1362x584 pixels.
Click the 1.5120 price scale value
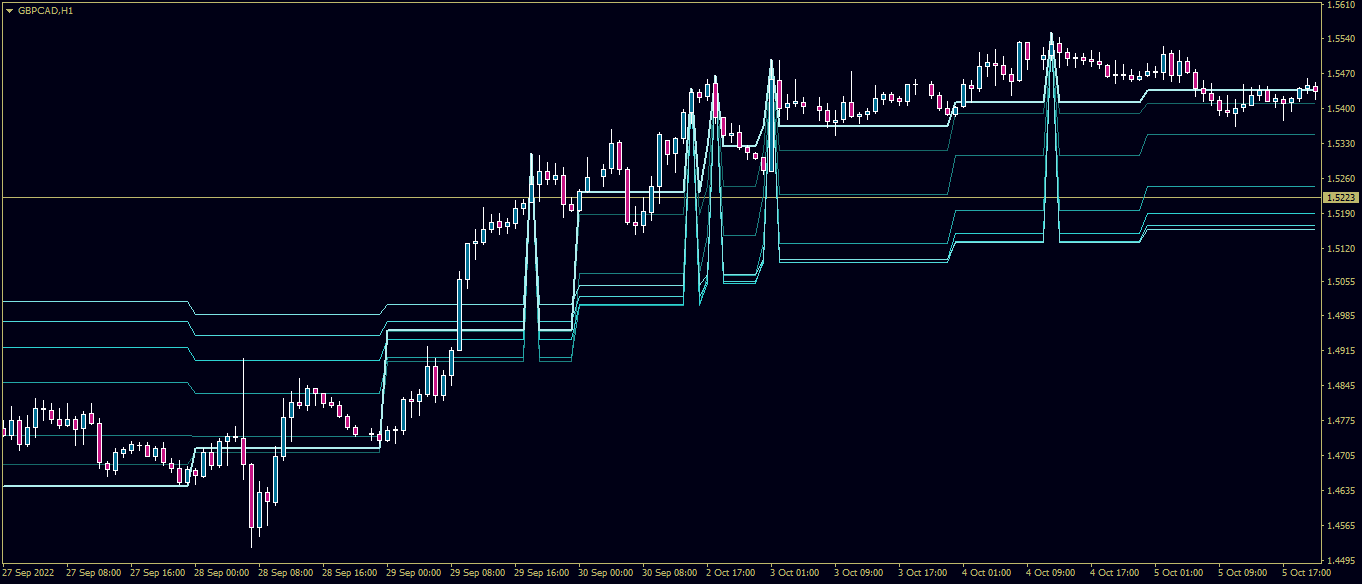tap(1340, 248)
